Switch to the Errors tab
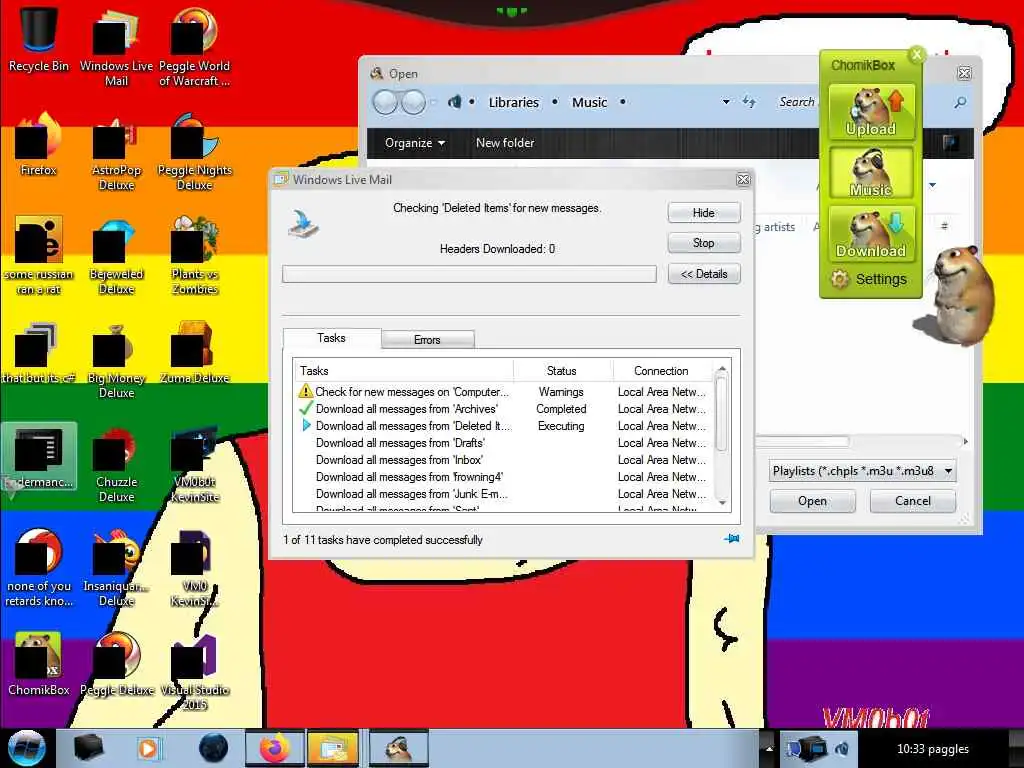 point(427,340)
